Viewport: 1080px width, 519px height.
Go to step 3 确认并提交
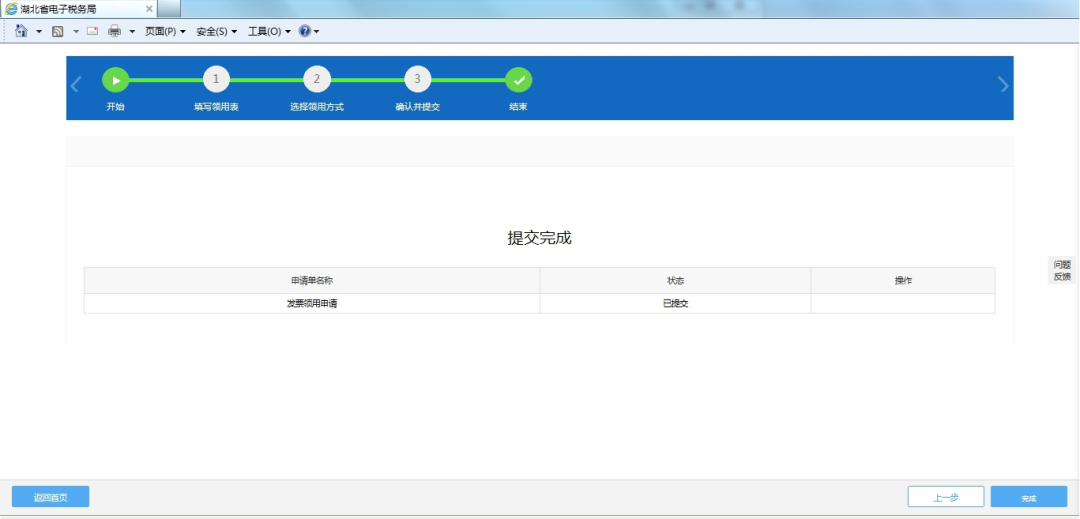(x=417, y=79)
